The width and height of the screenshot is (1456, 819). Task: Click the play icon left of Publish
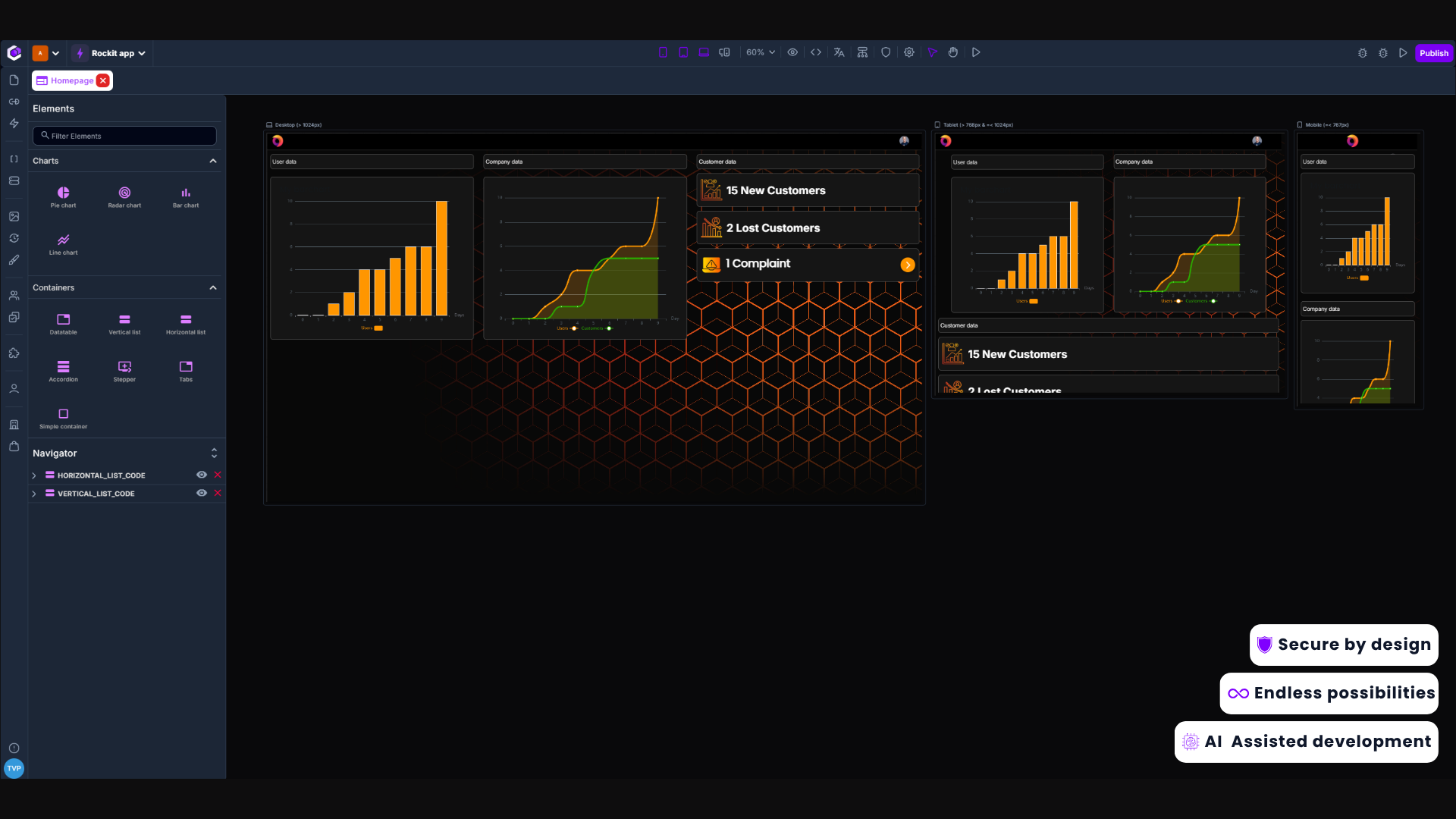point(1403,53)
